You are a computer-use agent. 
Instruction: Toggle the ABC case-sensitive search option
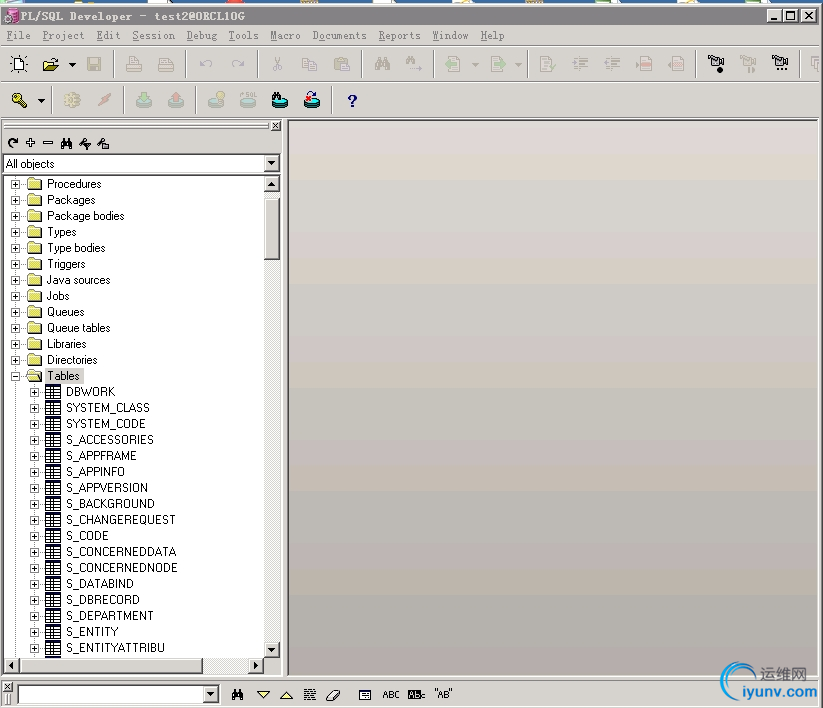coord(391,695)
